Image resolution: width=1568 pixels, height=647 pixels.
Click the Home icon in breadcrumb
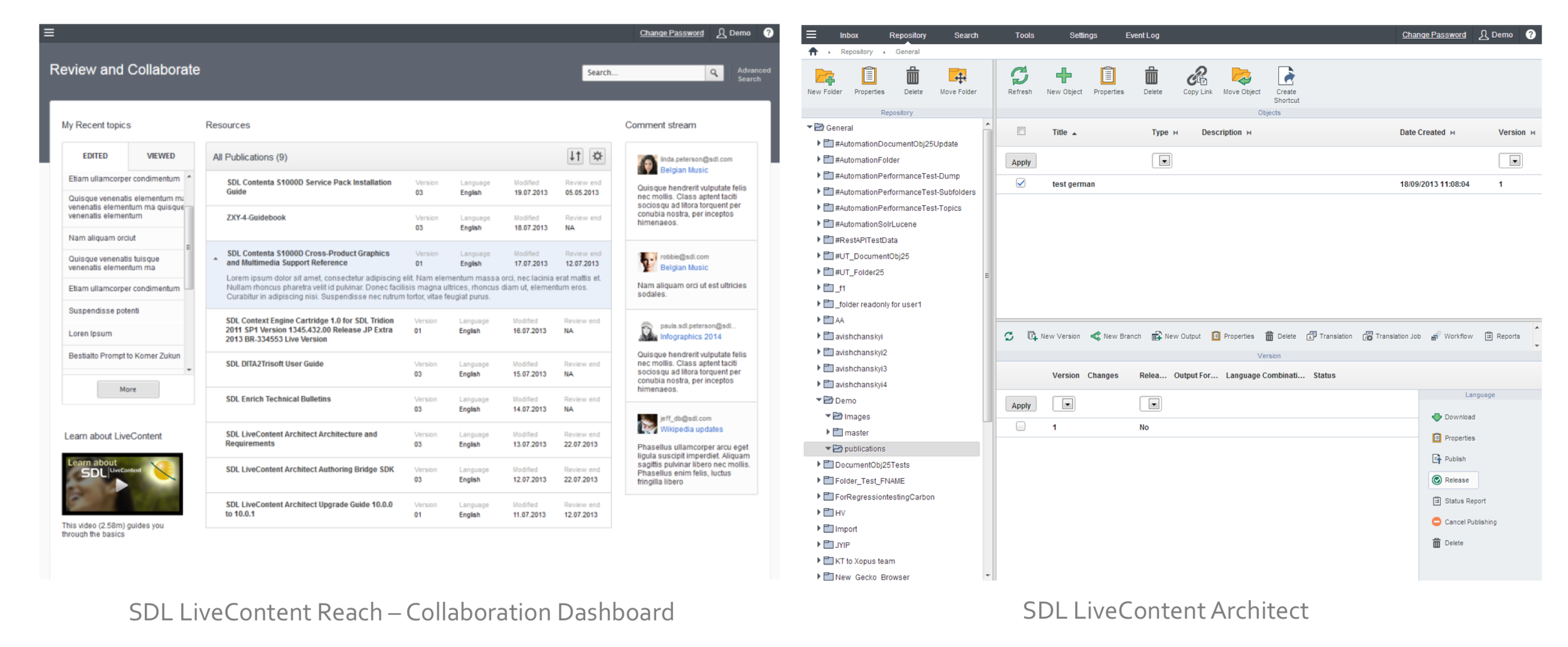click(813, 51)
